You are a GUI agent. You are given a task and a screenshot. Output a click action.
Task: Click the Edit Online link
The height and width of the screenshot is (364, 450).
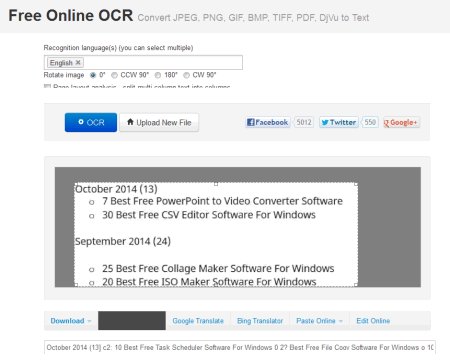(x=373, y=321)
